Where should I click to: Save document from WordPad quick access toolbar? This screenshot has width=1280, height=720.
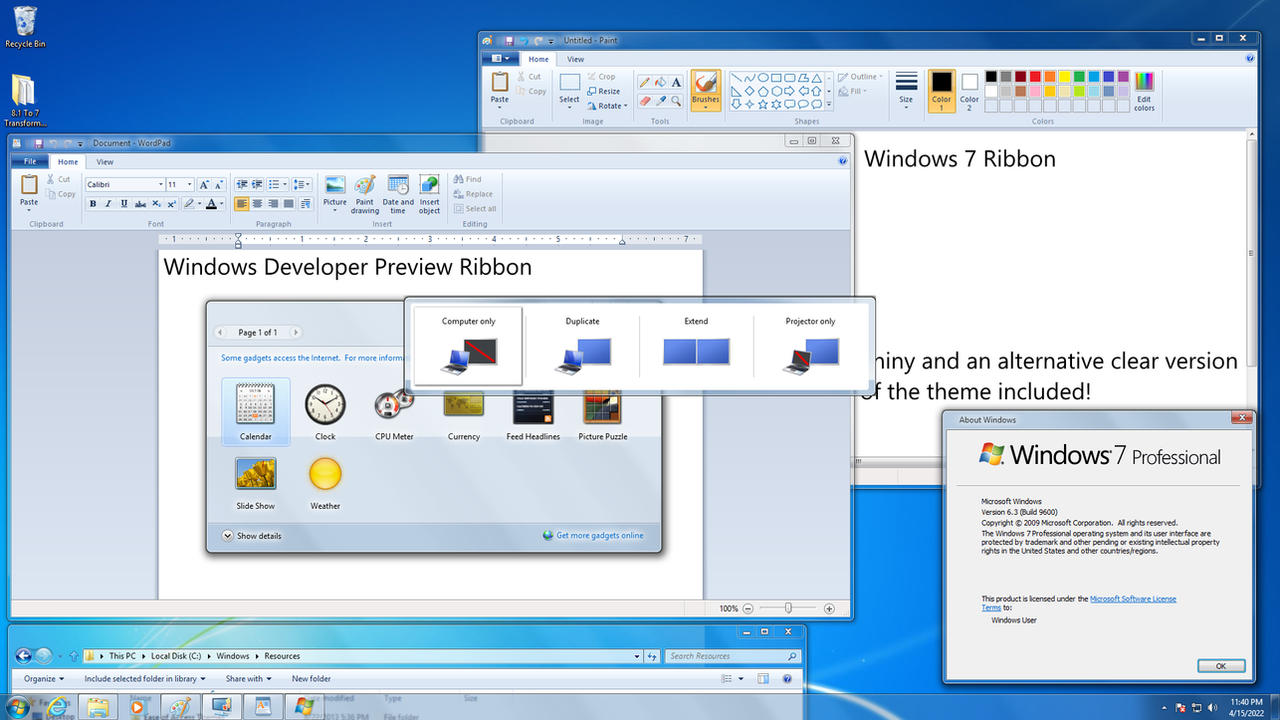[38, 143]
